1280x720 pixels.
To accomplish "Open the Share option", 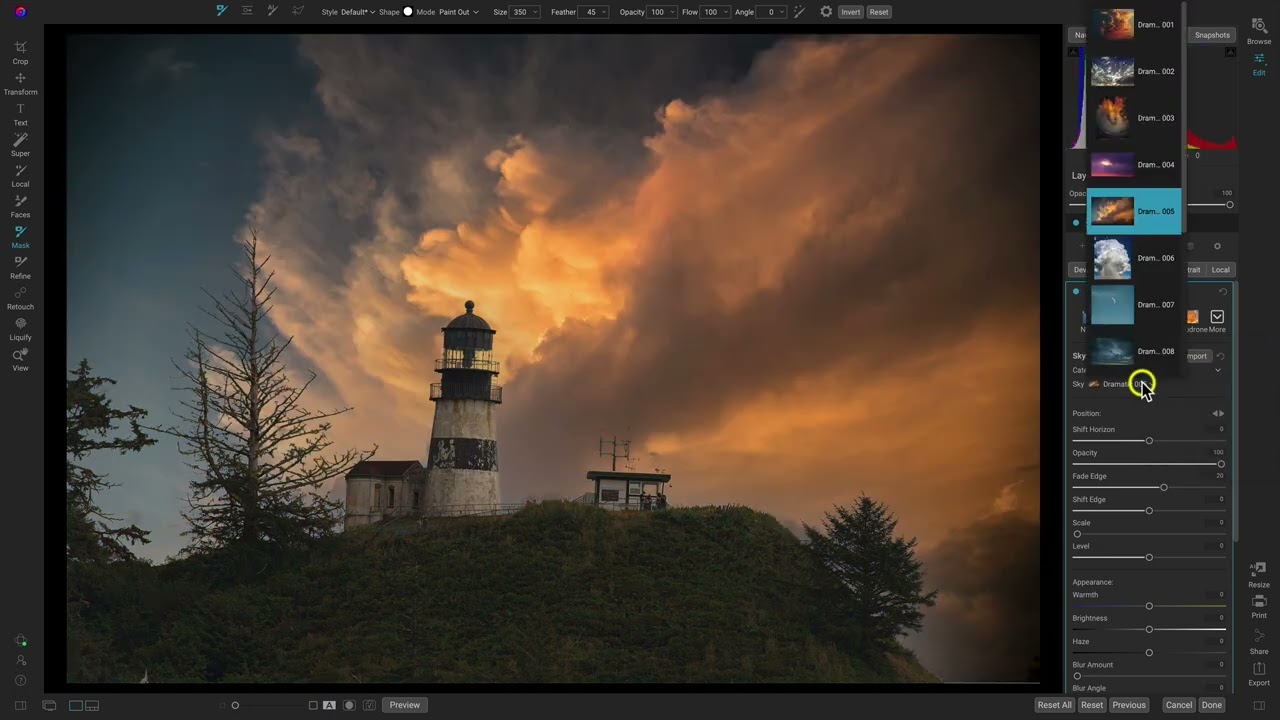I will (1259, 643).
